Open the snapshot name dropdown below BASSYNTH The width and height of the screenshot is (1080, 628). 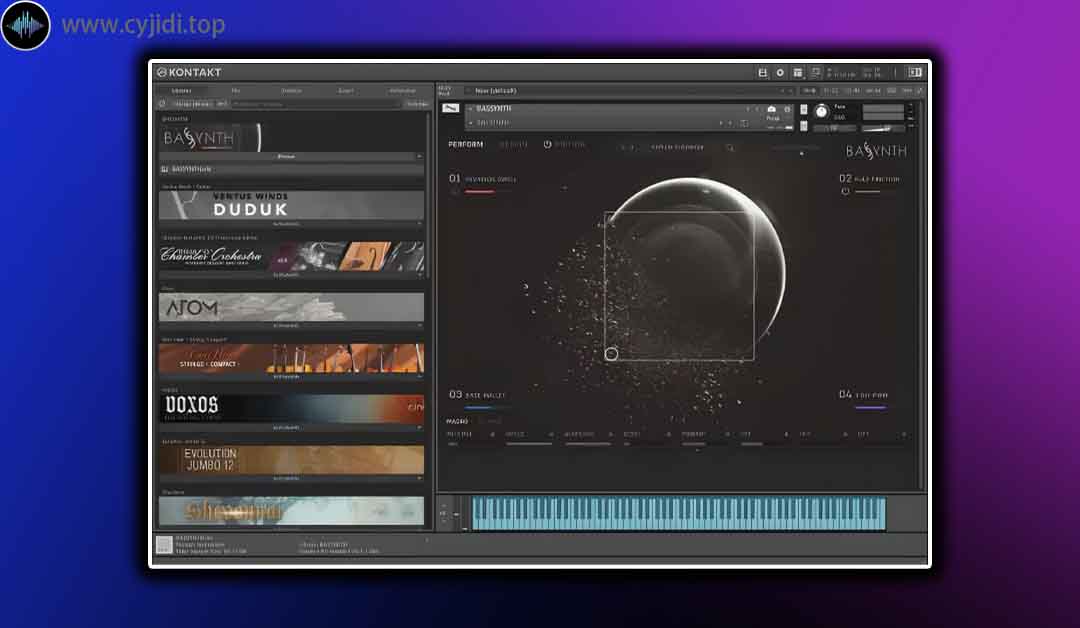click(470, 123)
